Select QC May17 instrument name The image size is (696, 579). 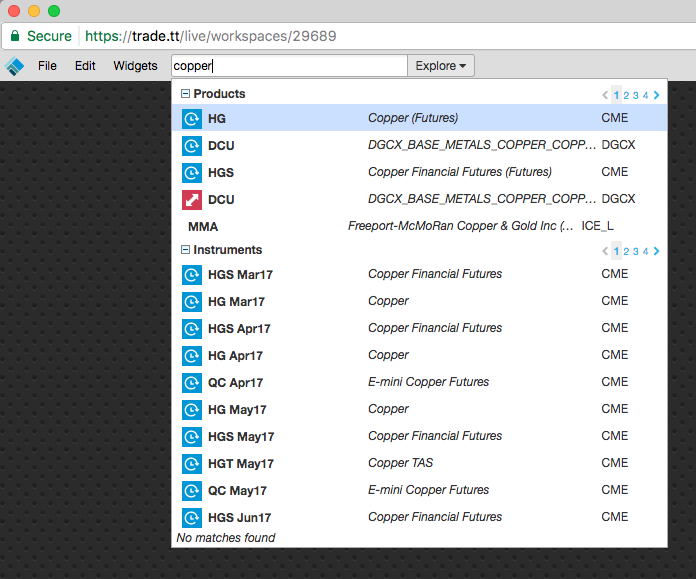237,491
